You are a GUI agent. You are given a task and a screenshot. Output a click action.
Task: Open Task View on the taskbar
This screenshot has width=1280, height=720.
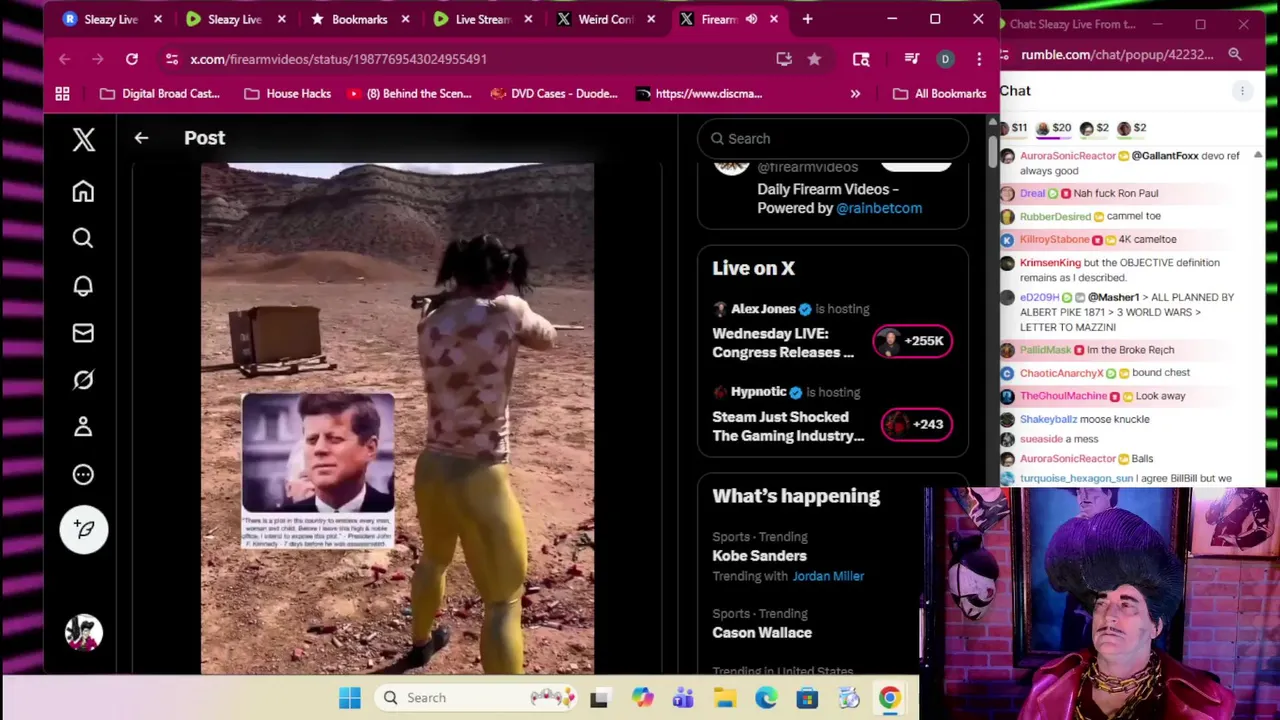tap(599, 698)
